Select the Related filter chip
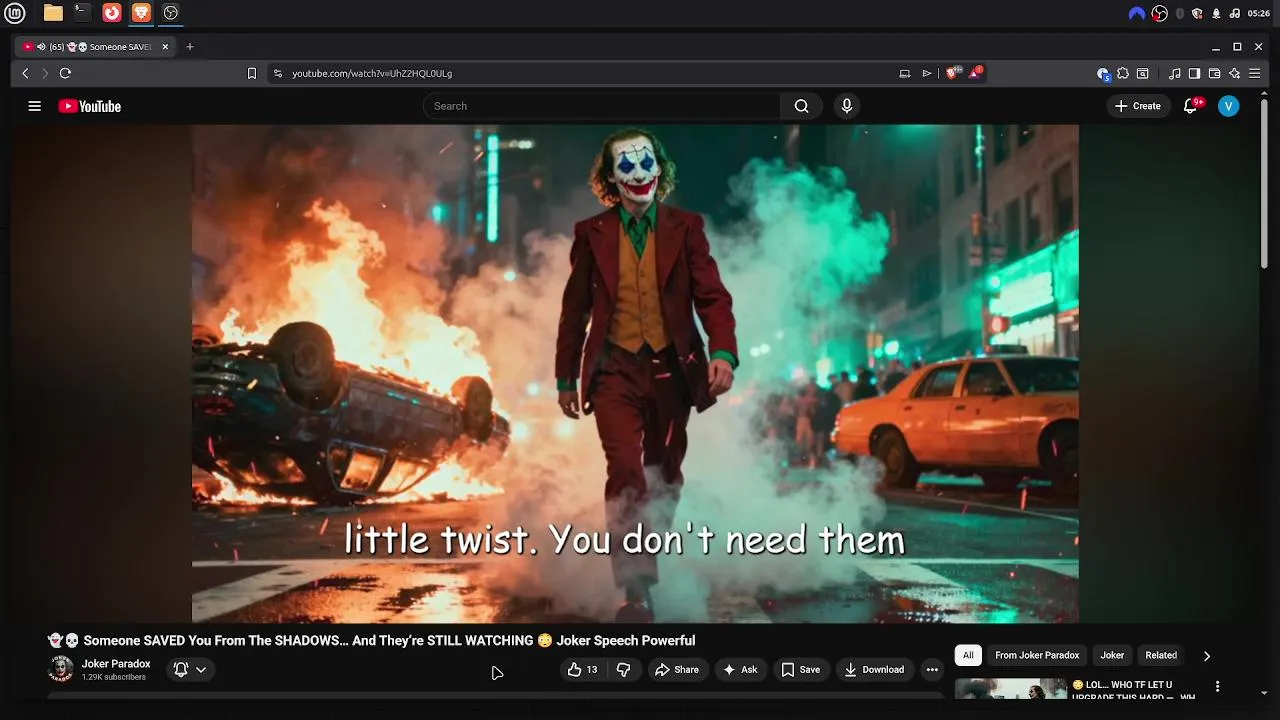This screenshot has height=720, width=1280. click(1161, 656)
